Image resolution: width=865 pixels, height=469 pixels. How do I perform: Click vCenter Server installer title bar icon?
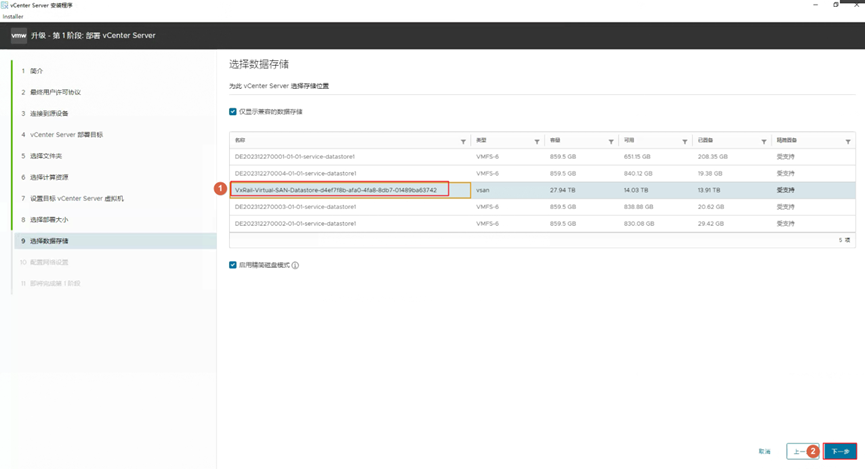tap(5, 5)
